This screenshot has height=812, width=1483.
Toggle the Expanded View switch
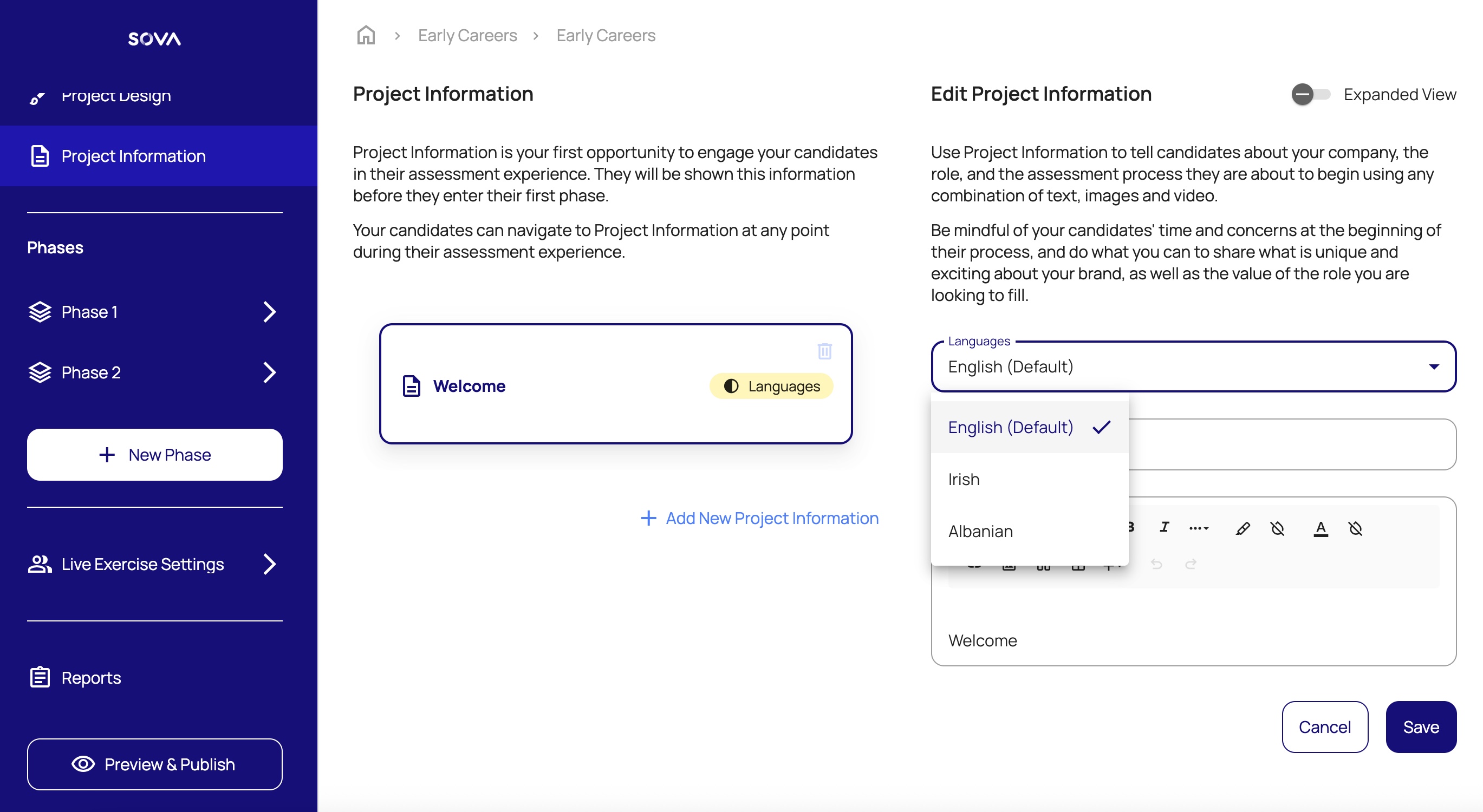(x=1310, y=94)
